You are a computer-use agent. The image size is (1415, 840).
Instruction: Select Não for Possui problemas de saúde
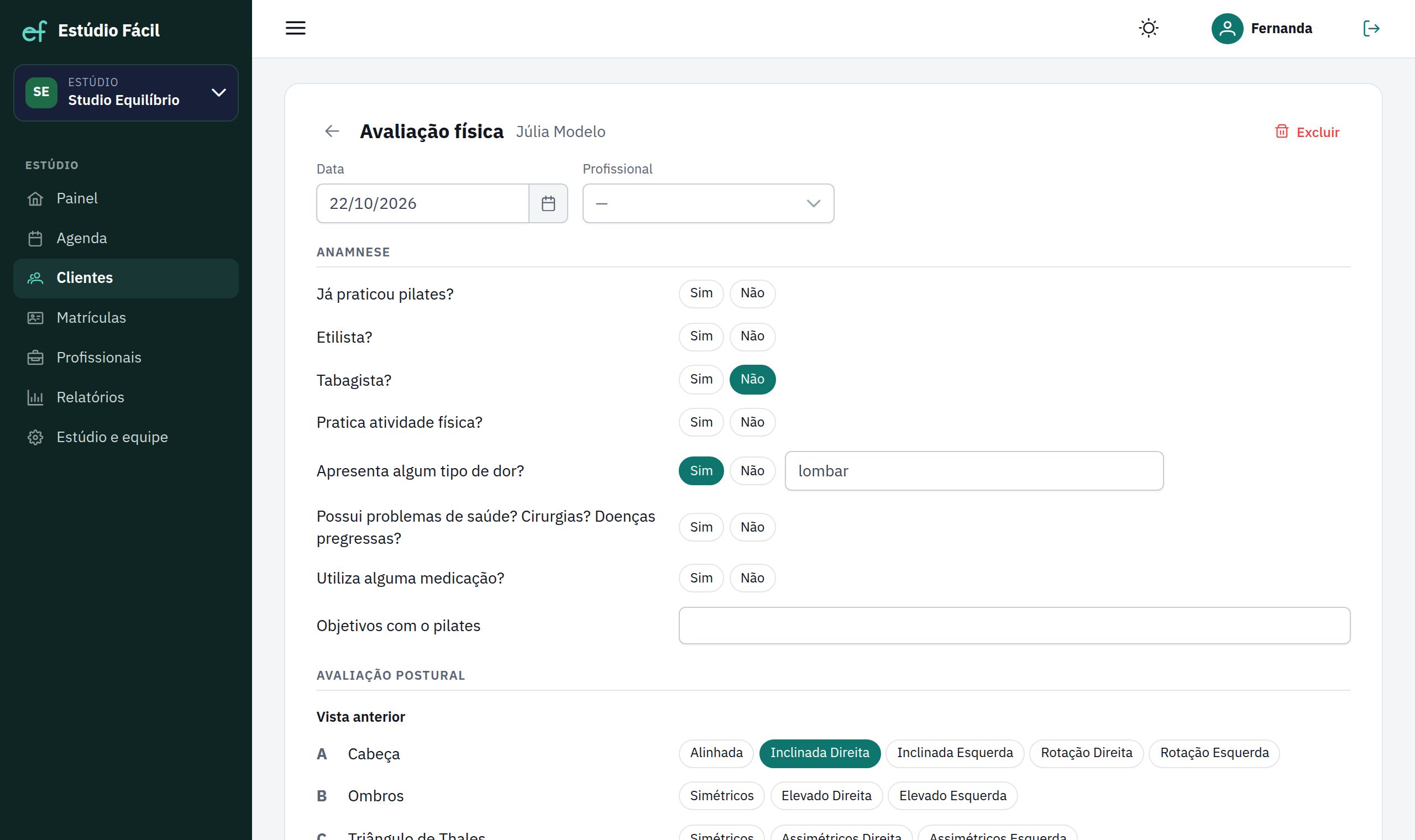pyautogui.click(x=752, y=527)
